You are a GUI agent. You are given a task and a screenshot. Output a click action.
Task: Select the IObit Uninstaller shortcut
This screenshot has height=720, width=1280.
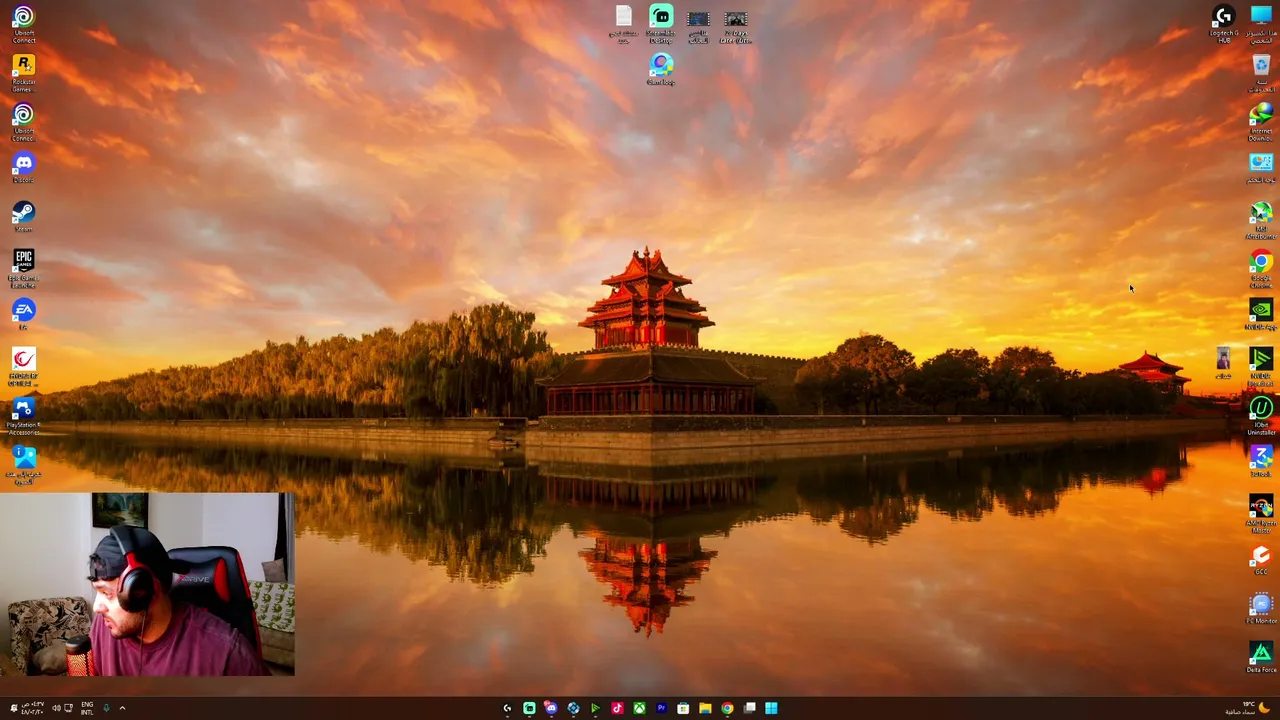coord(1261,416)
